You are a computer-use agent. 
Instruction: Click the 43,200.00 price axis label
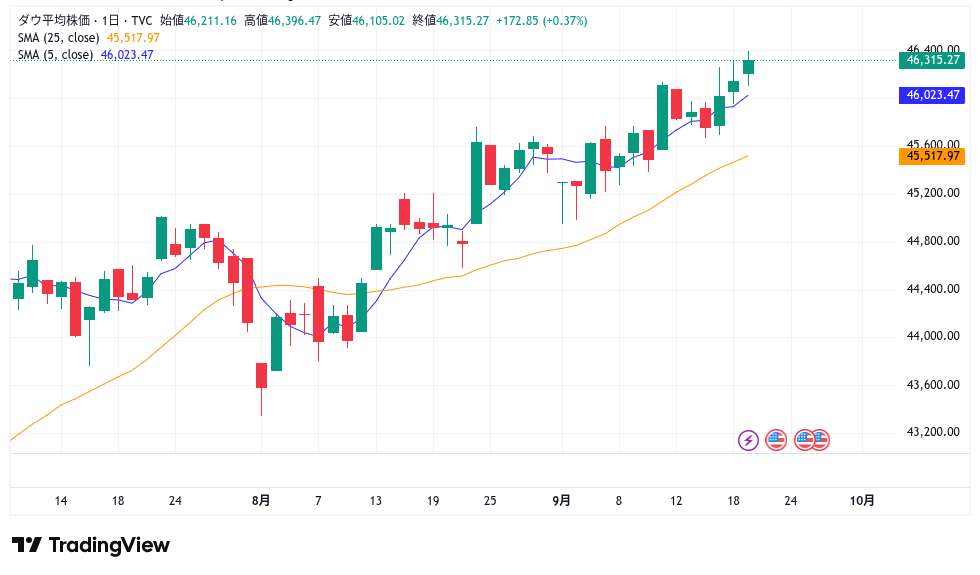[932, 433]
